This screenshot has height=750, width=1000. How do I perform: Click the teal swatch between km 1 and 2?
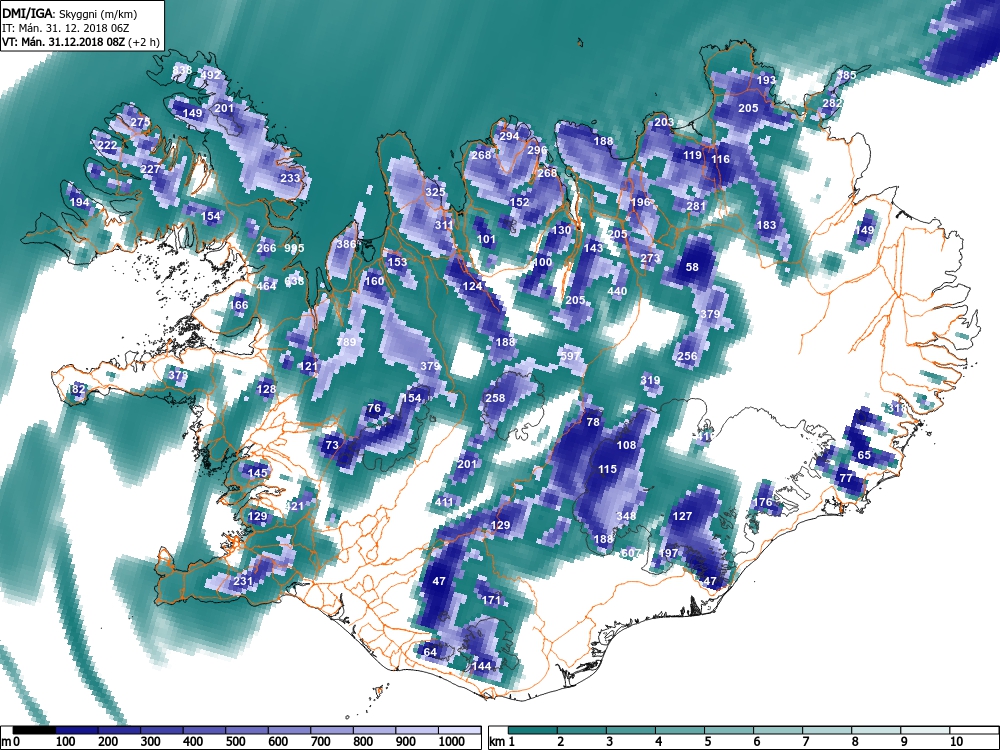click(533, 730)
